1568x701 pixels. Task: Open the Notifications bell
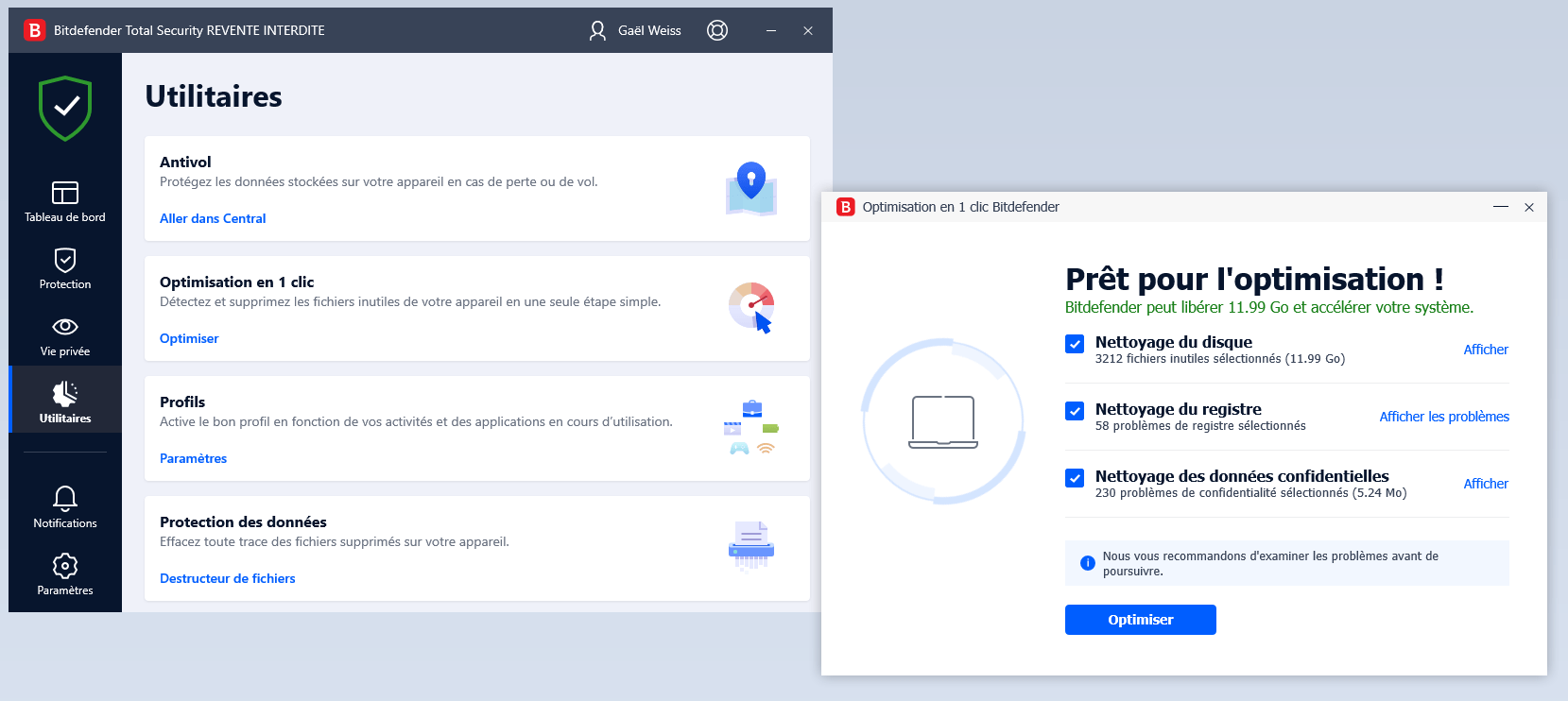(x=65, y=507)
